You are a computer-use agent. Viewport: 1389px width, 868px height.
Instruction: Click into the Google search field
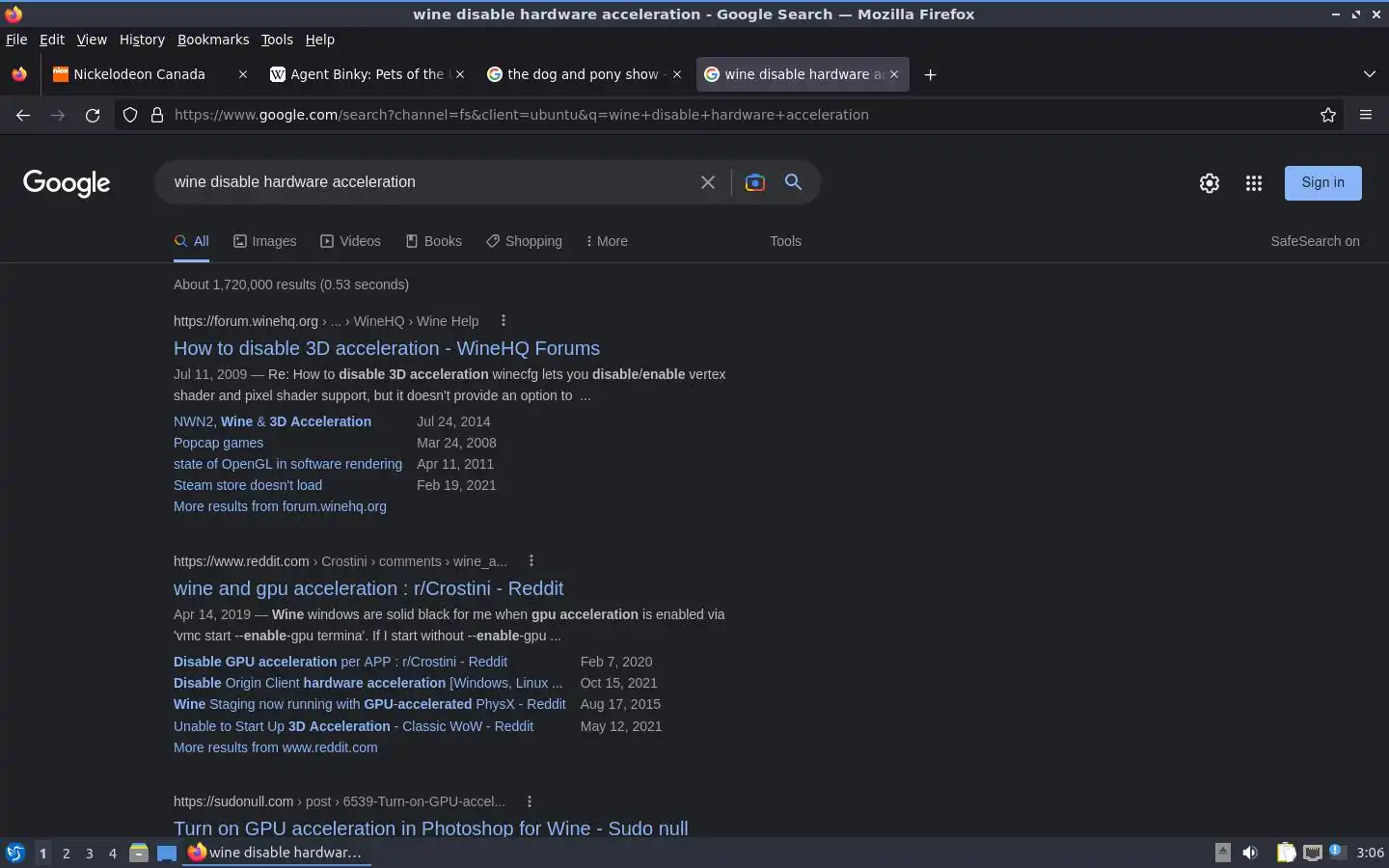pos(429,182)
